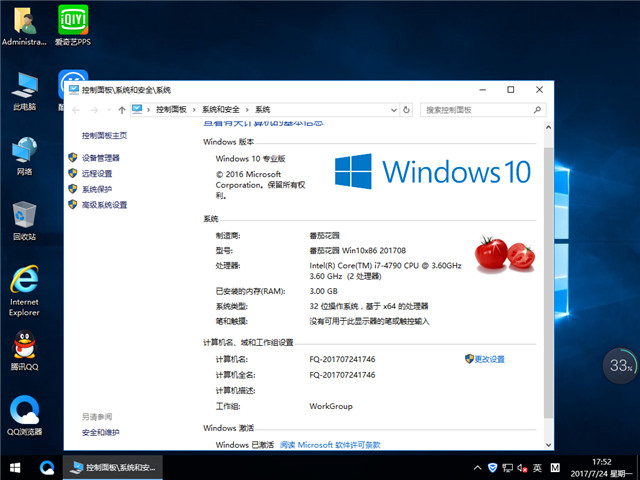Open address bar history dropdown
This screenshot has width=640, height=480.
(x=393, y=110)
